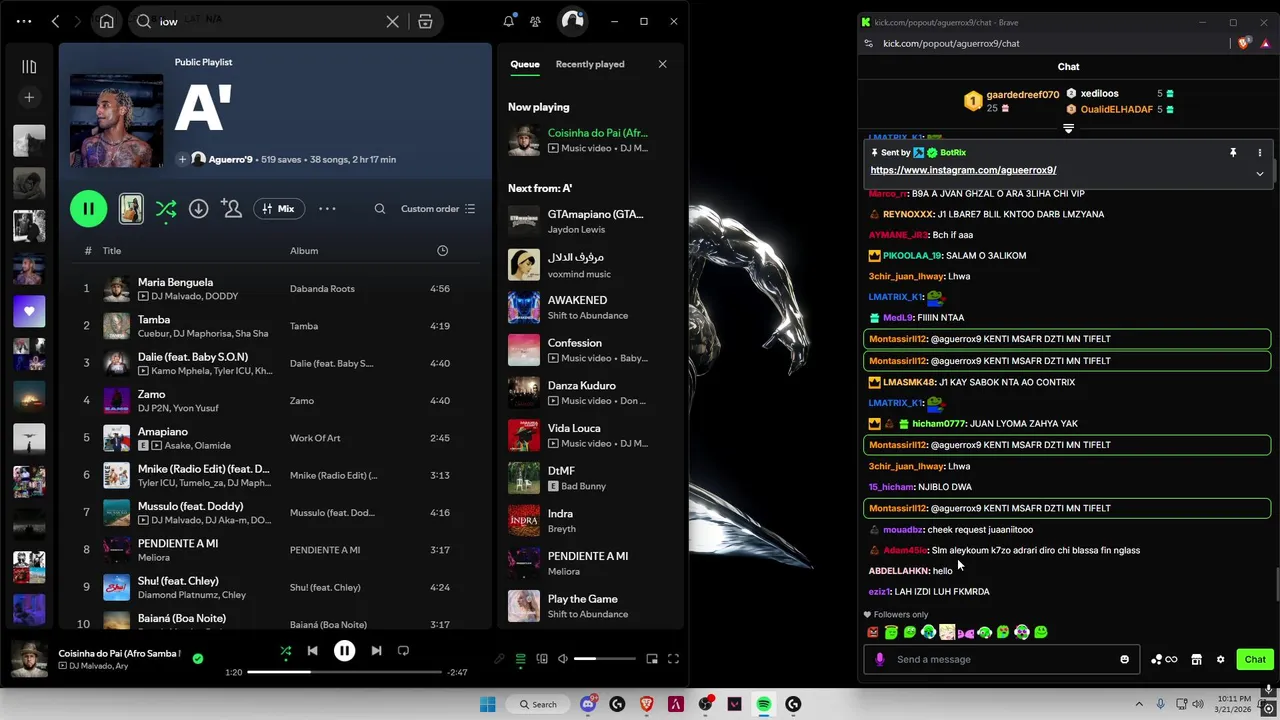Image resolution: width=1280 pixels, height=720 pixels.
Task: Open Spotify three-dot app menu
Action: point(24,21)
